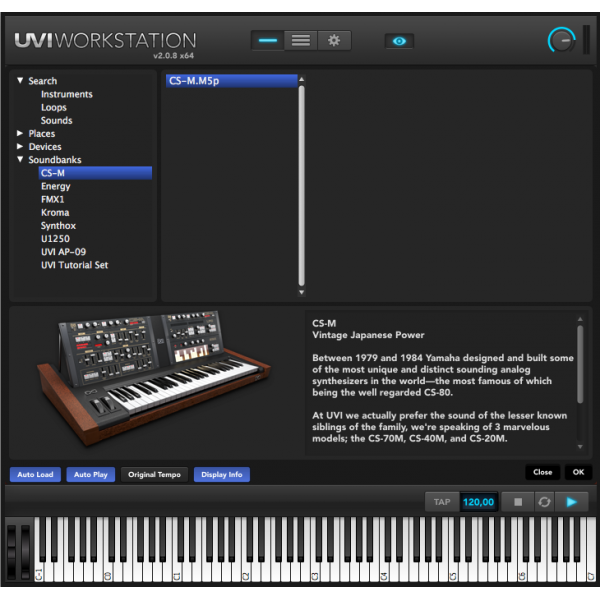Click the file list scrollbar thumb
The height and width of the screenshot is (600, 600).
(302, 186)
